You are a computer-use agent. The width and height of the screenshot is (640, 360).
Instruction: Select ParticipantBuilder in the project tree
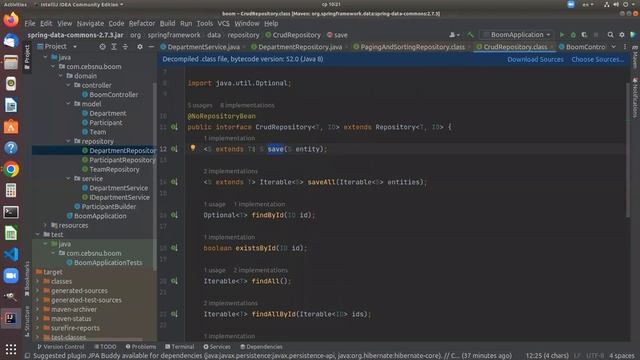pos(105,207)
